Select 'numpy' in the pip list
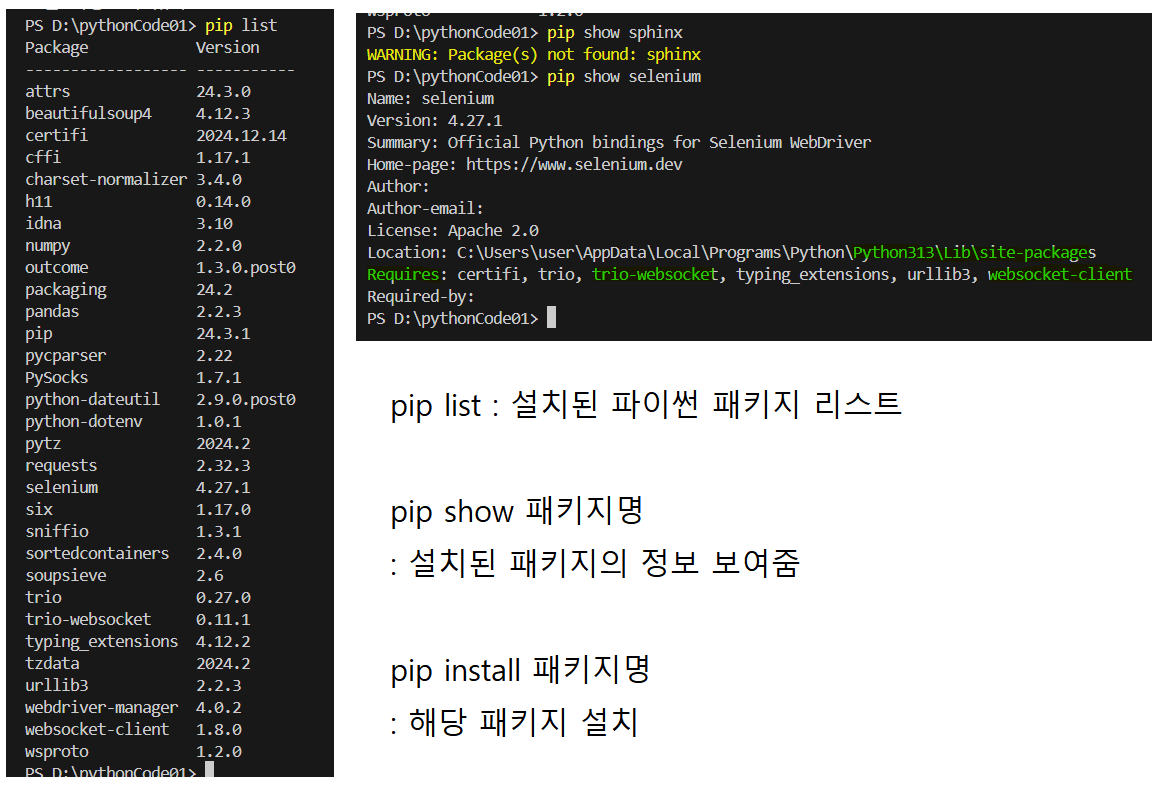The width and height of the screenshot is (1163, 785). click(47, 246)
